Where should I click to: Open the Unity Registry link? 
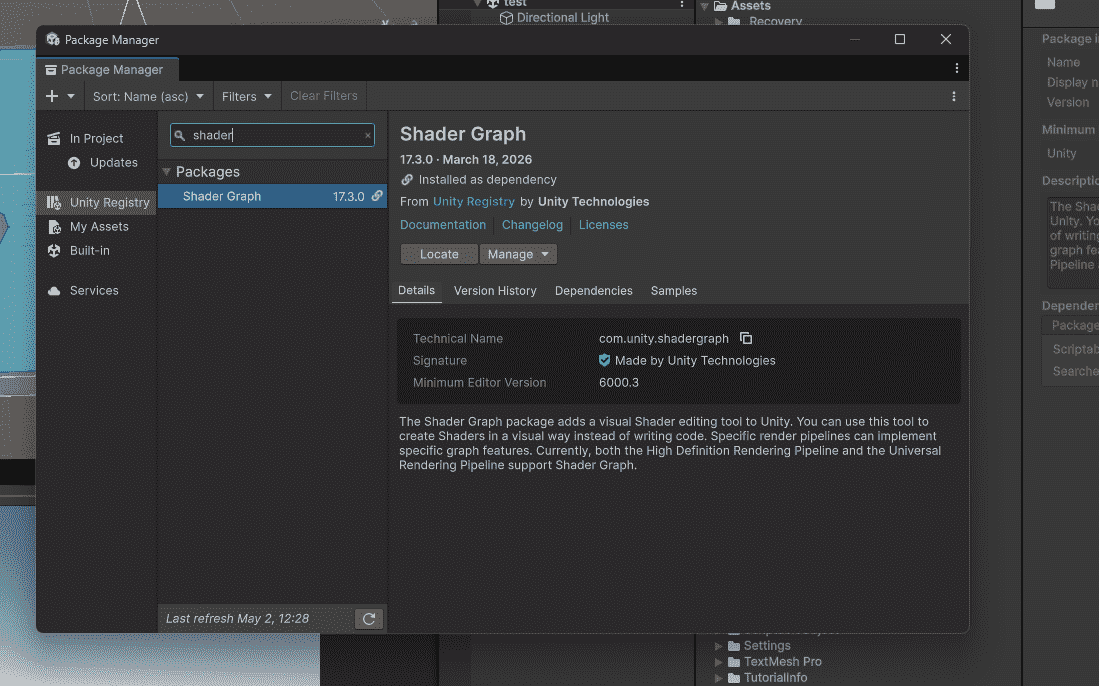point(474,202)
